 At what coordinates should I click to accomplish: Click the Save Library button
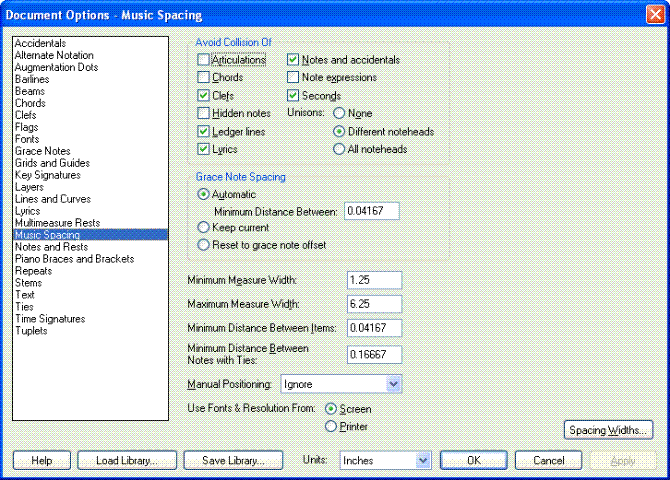point(232,461)
